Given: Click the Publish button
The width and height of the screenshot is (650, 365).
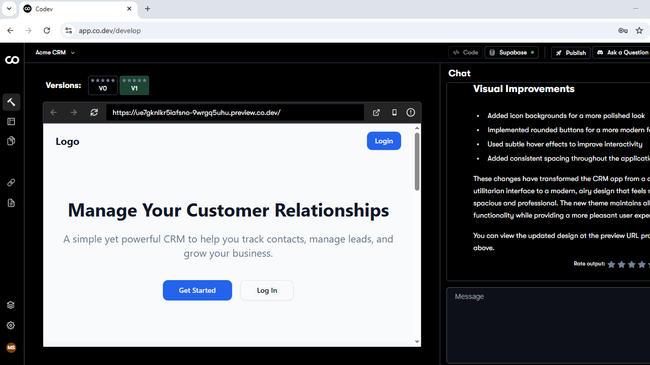Looking at the screenshot, I should click(571, 53).
